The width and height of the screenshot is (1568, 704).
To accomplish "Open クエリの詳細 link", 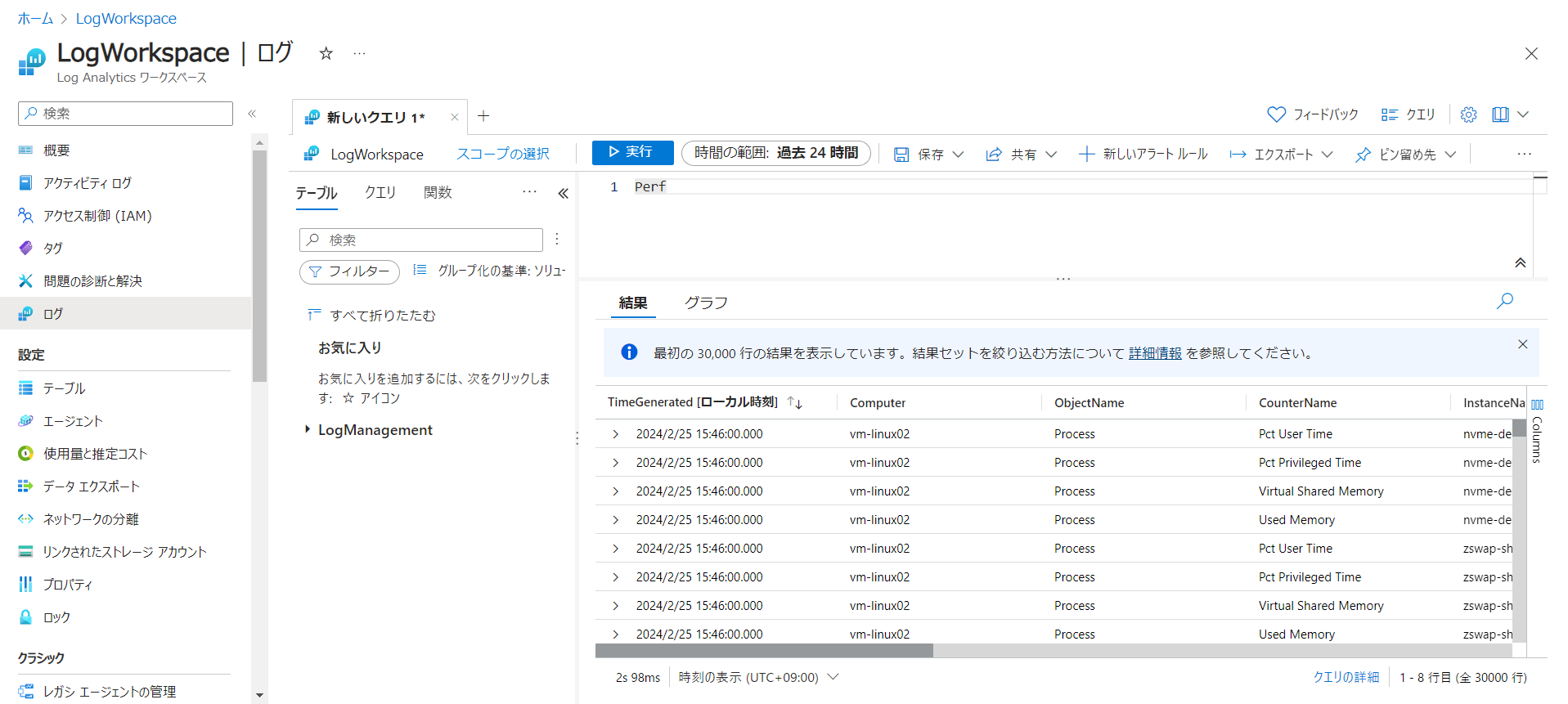I will (x=1346, y=677).
